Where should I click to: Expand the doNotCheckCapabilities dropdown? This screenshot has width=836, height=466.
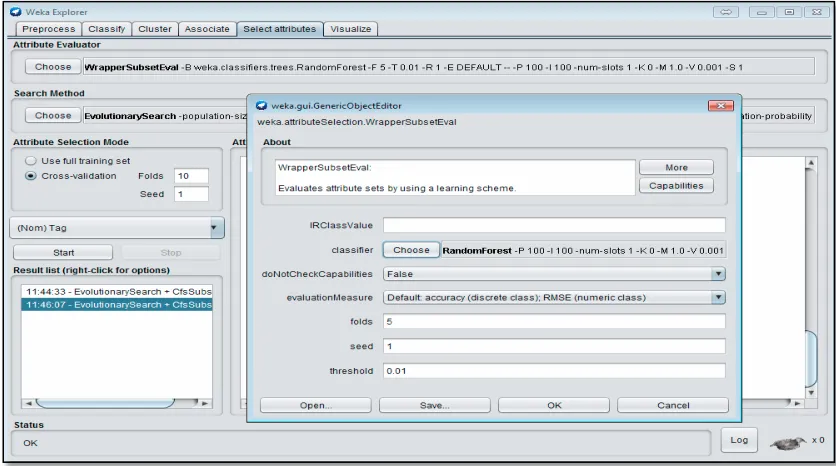[x=718, y=274]
